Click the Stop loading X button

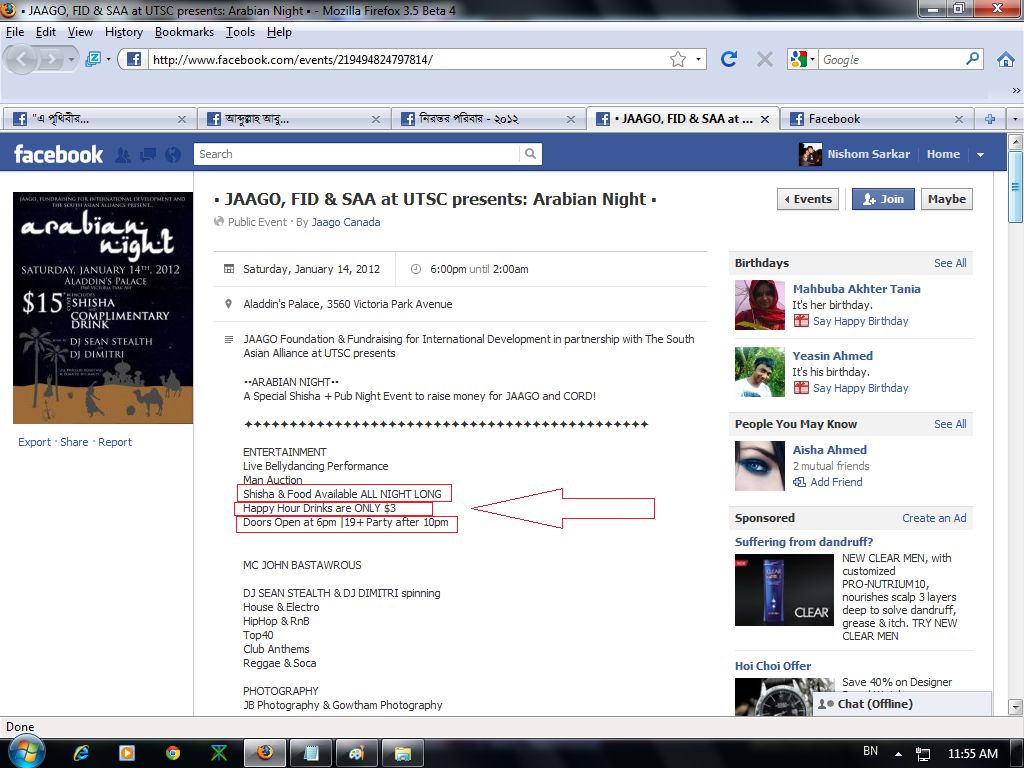[x=764, y=59]
